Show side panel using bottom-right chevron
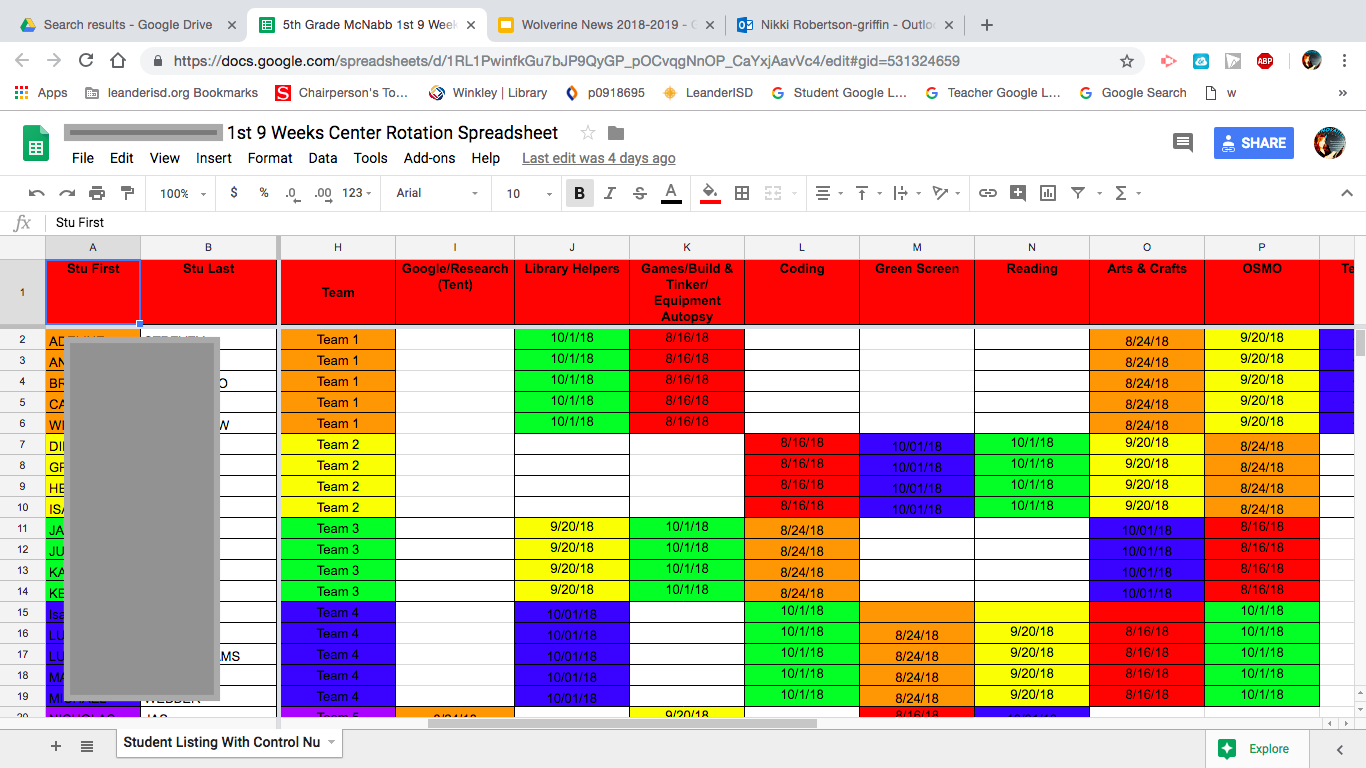1366x768 pixels. point(1340,749)
